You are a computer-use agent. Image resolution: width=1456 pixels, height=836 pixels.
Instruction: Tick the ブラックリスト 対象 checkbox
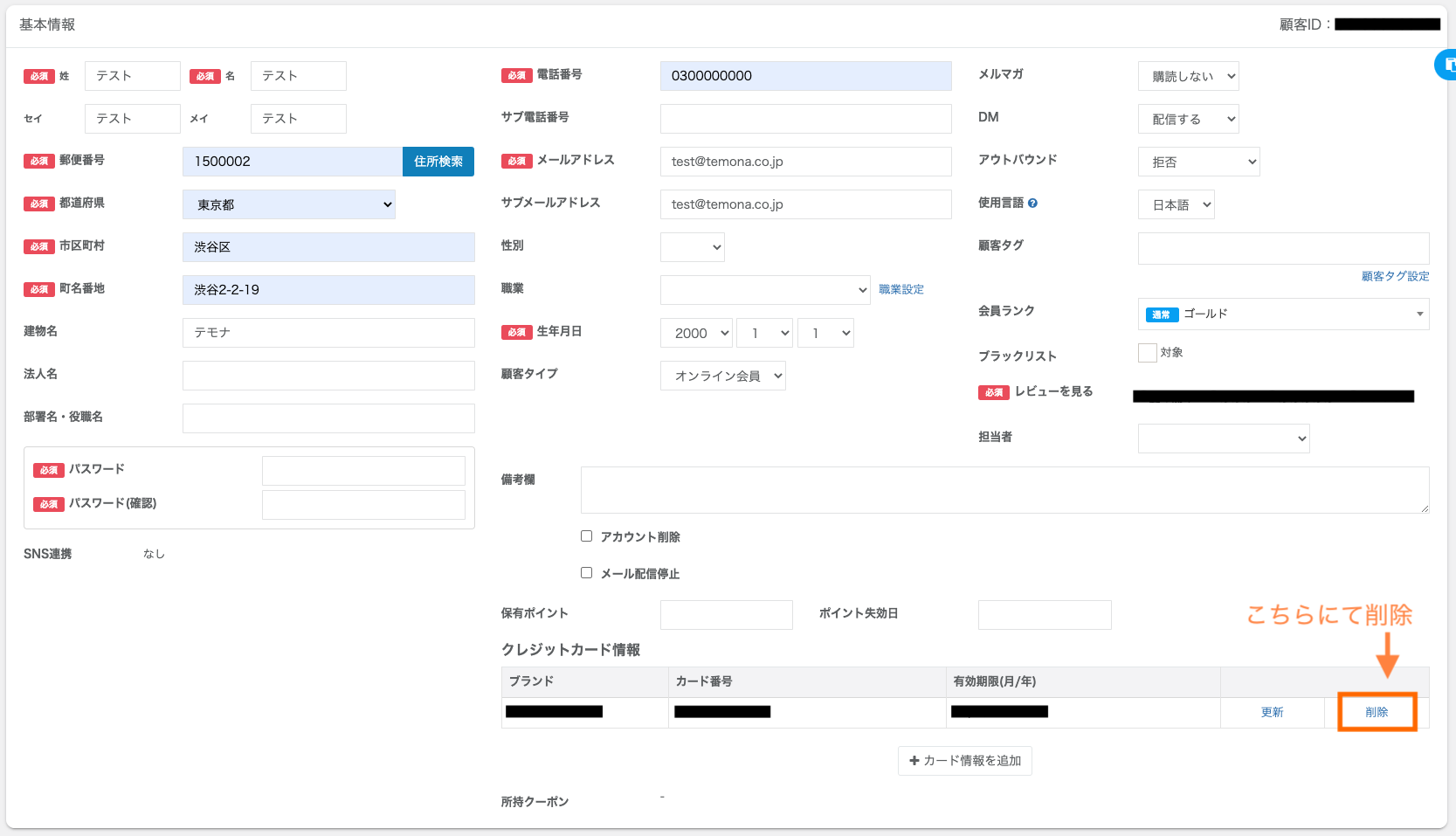coord(1147,353)
